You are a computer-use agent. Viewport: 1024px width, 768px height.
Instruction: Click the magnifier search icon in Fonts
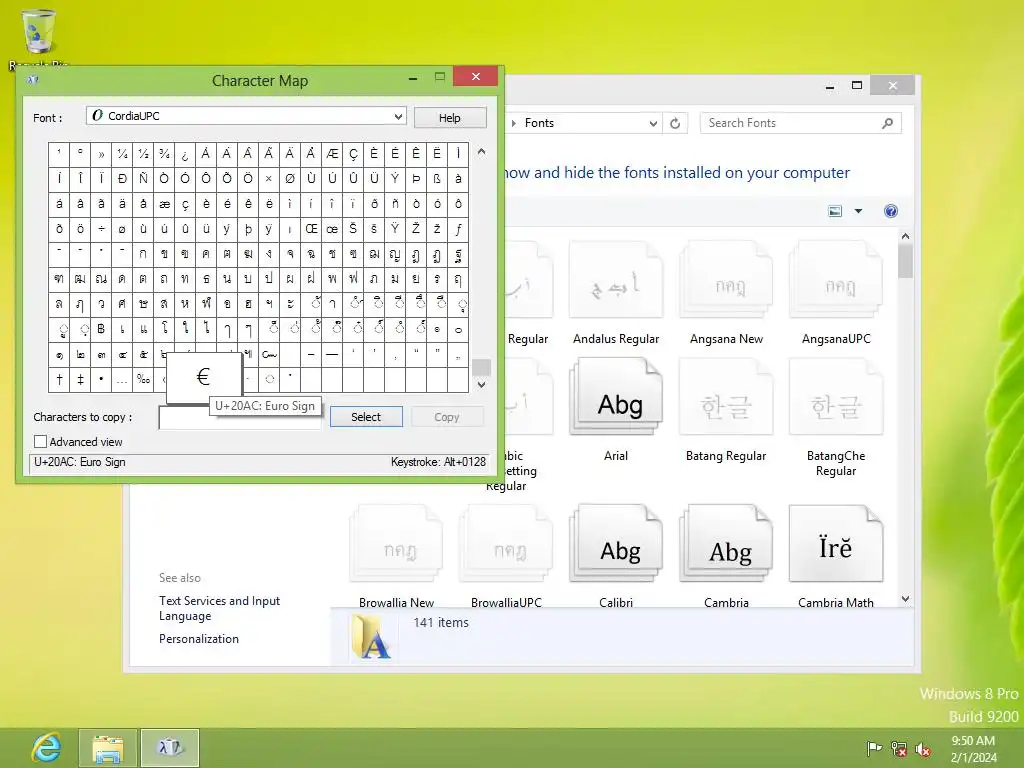(x=888, y=123)
